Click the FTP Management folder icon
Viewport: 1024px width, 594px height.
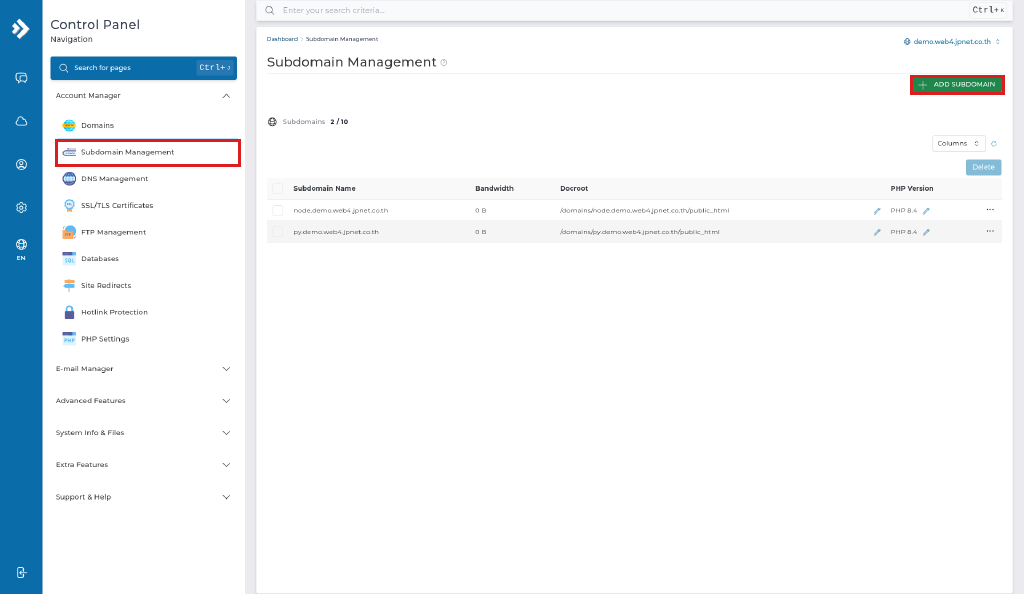pos(69,232)
